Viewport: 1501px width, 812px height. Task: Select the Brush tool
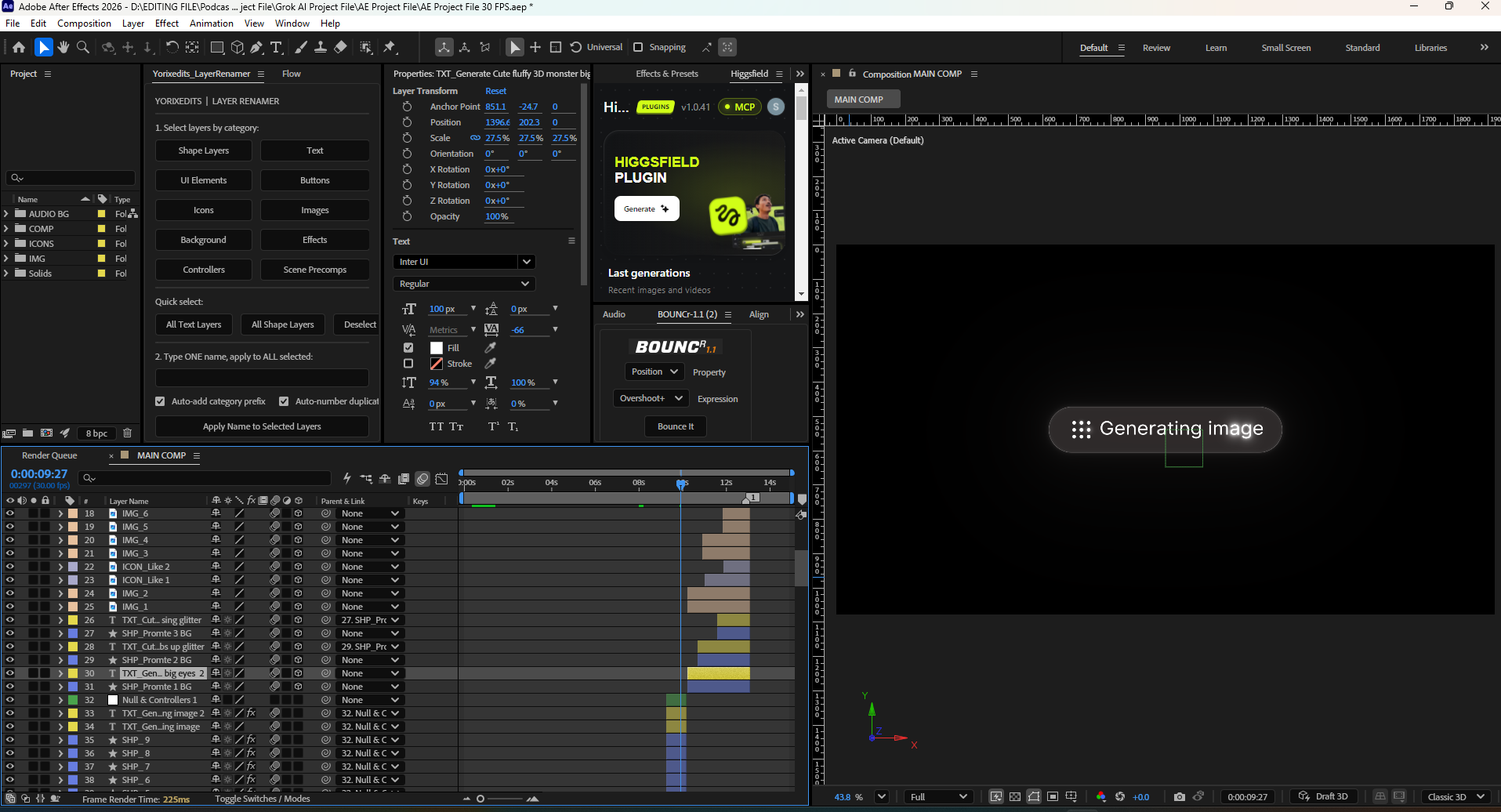(301, 47)
